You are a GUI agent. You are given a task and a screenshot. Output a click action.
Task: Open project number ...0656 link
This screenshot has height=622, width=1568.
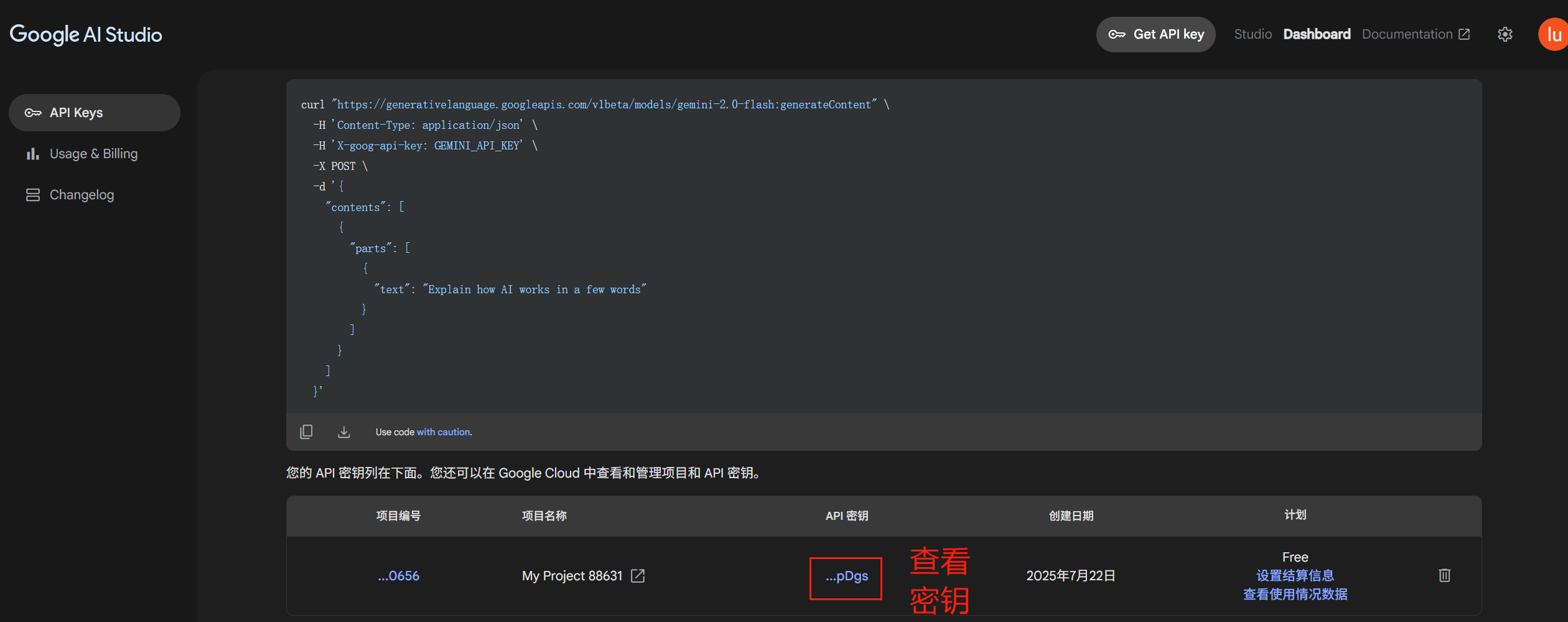point(399,576)
